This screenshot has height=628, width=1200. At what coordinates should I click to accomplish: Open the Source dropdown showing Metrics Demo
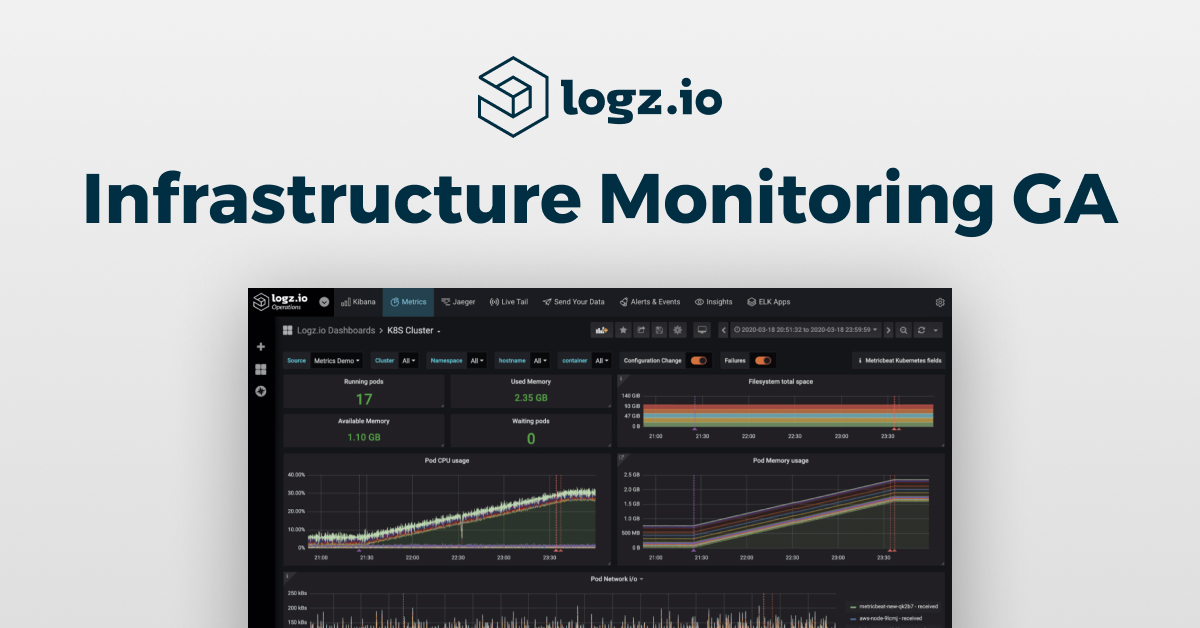[337, 360]
